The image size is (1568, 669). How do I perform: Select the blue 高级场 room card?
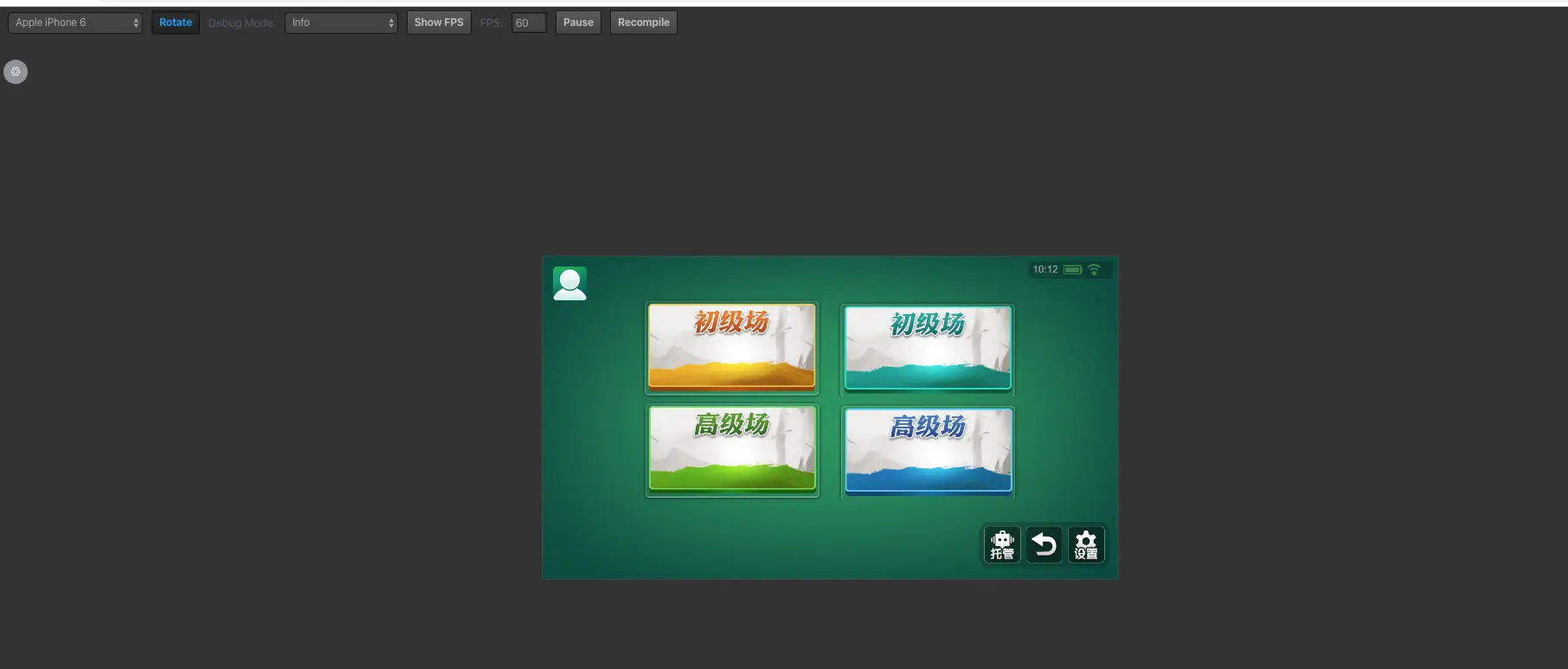tap(928, 452)
